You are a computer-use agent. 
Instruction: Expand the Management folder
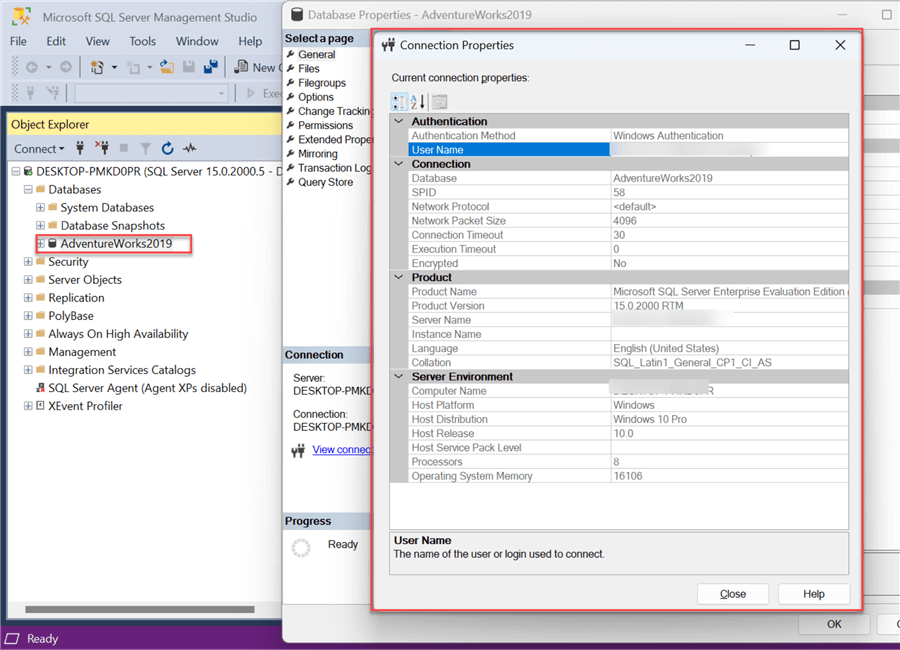[x=28, y=351]
